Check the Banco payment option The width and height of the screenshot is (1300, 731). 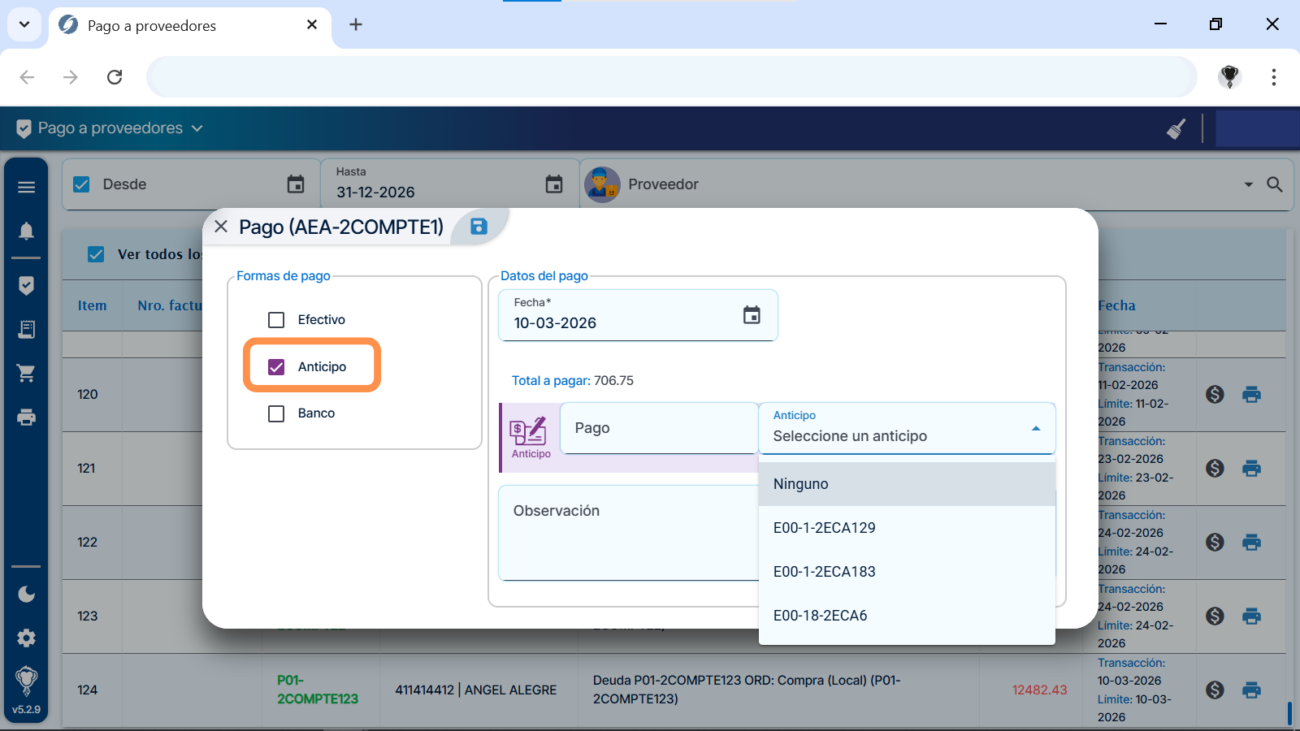click(x=277, y=413)
